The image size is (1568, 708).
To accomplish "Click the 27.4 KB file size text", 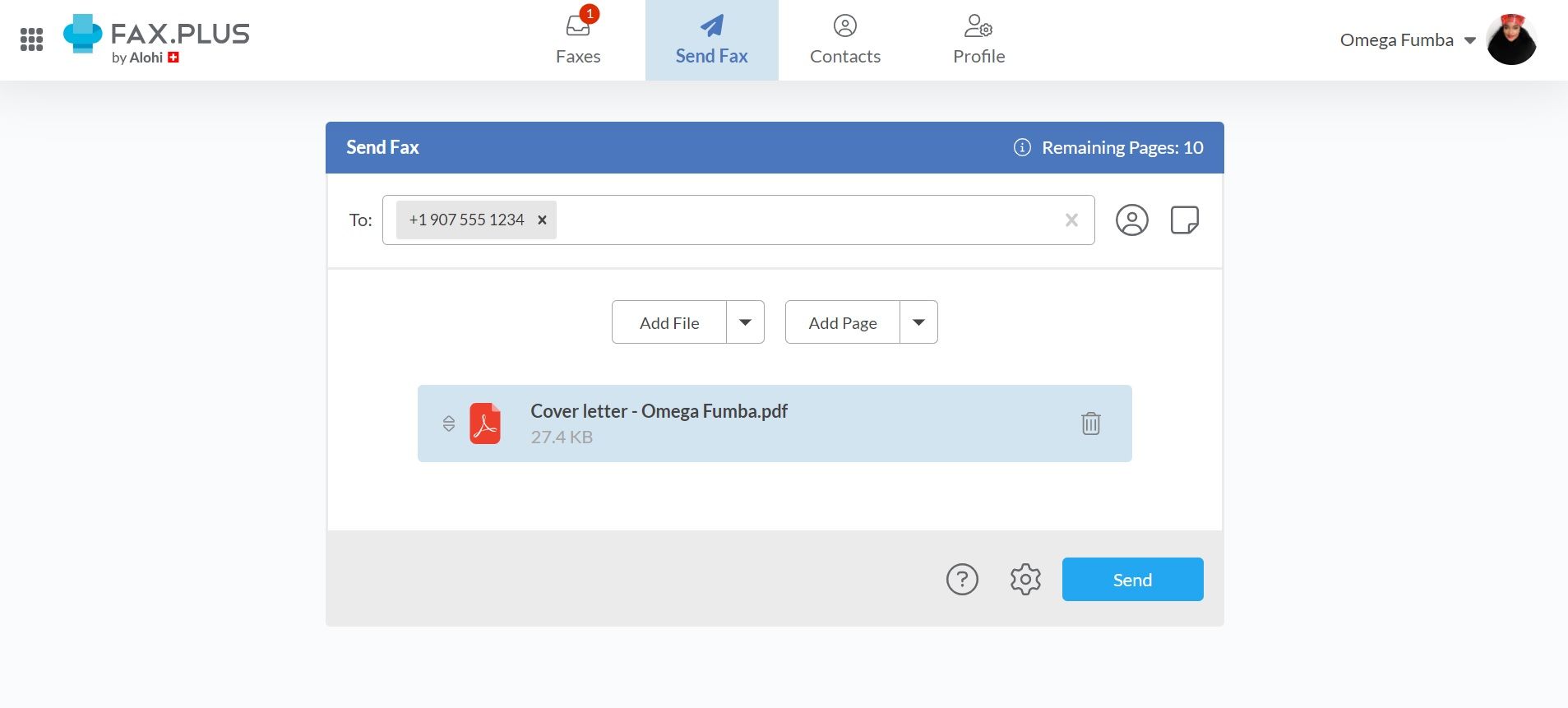I will click(x=562, y=437).
